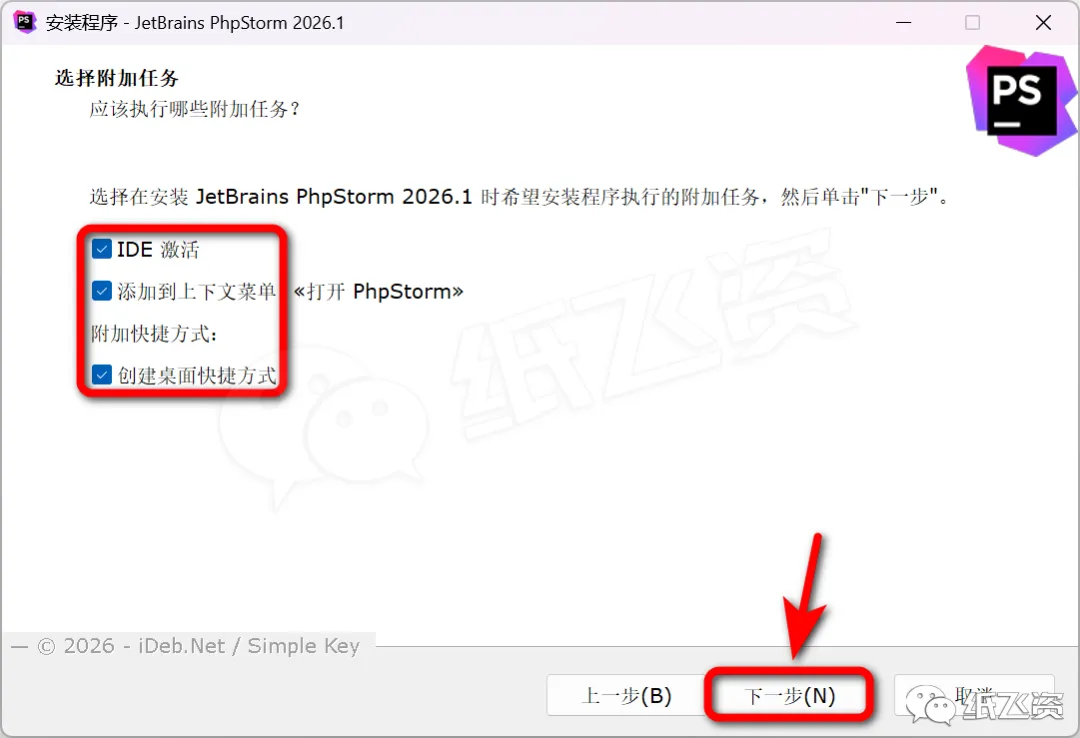Click the 应该执行哪些附加任务? subtitle

(195, 109)
